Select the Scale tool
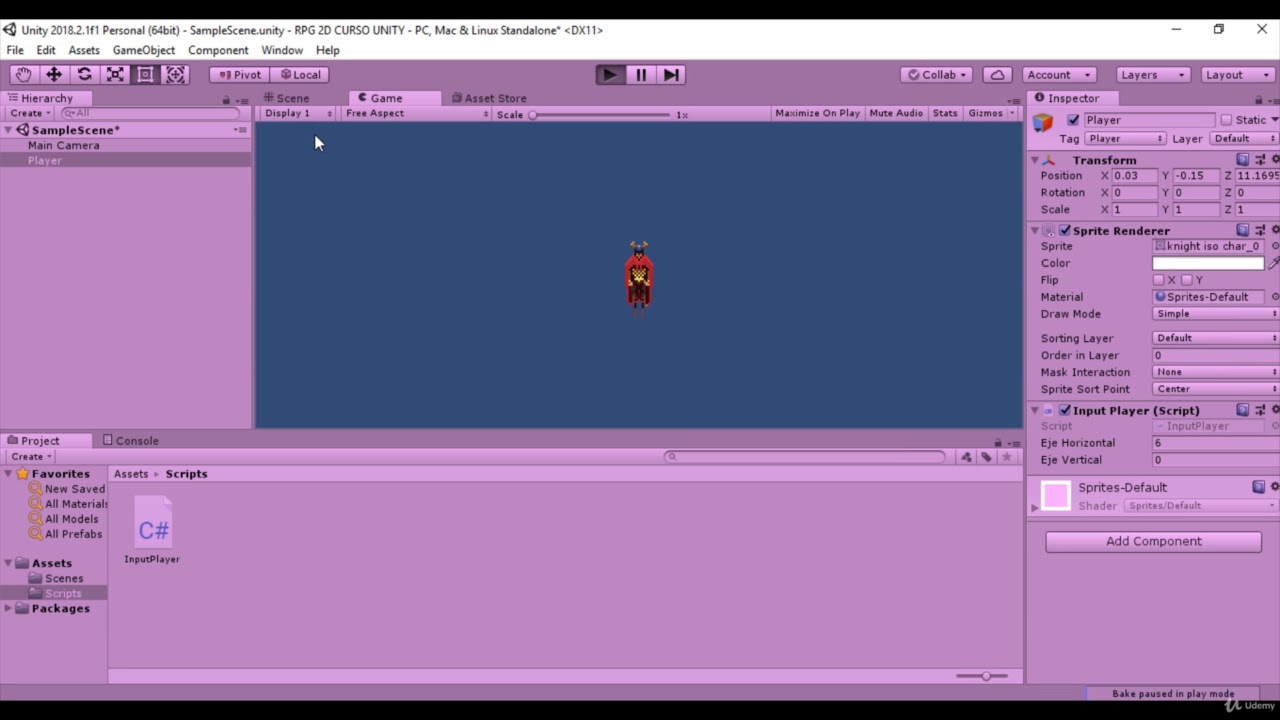This screenshot has width=1280, height=720. point(115,74)
